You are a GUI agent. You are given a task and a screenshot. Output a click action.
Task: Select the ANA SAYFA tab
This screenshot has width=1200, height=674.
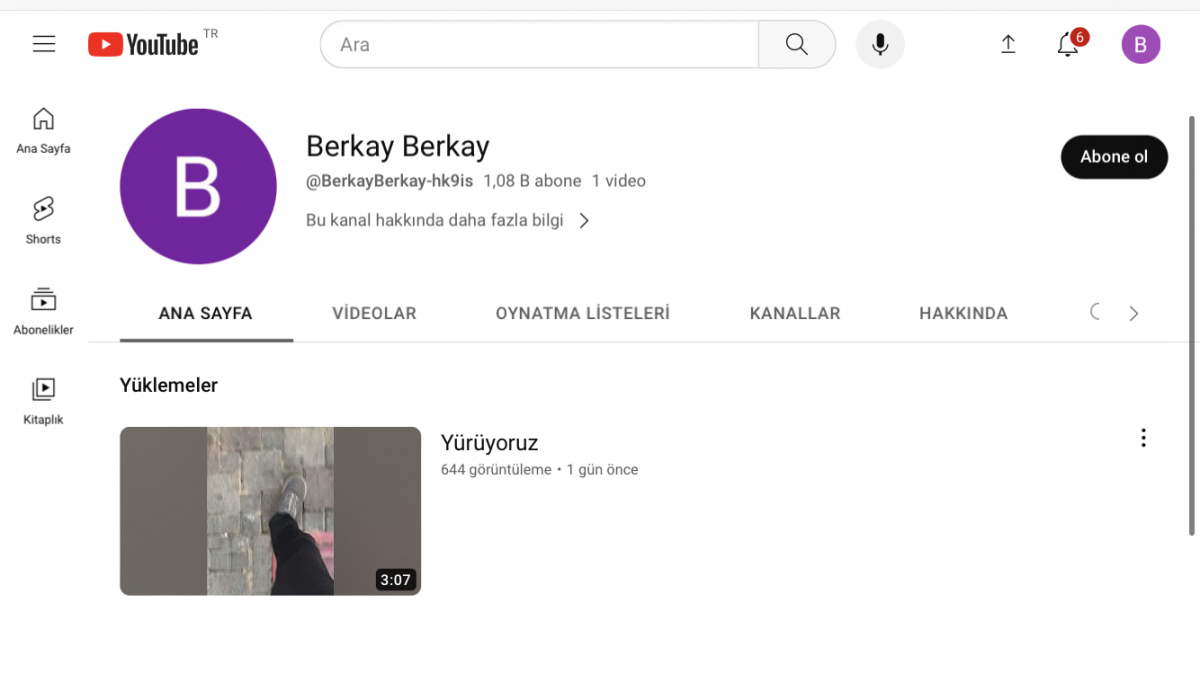coord(206,313)
